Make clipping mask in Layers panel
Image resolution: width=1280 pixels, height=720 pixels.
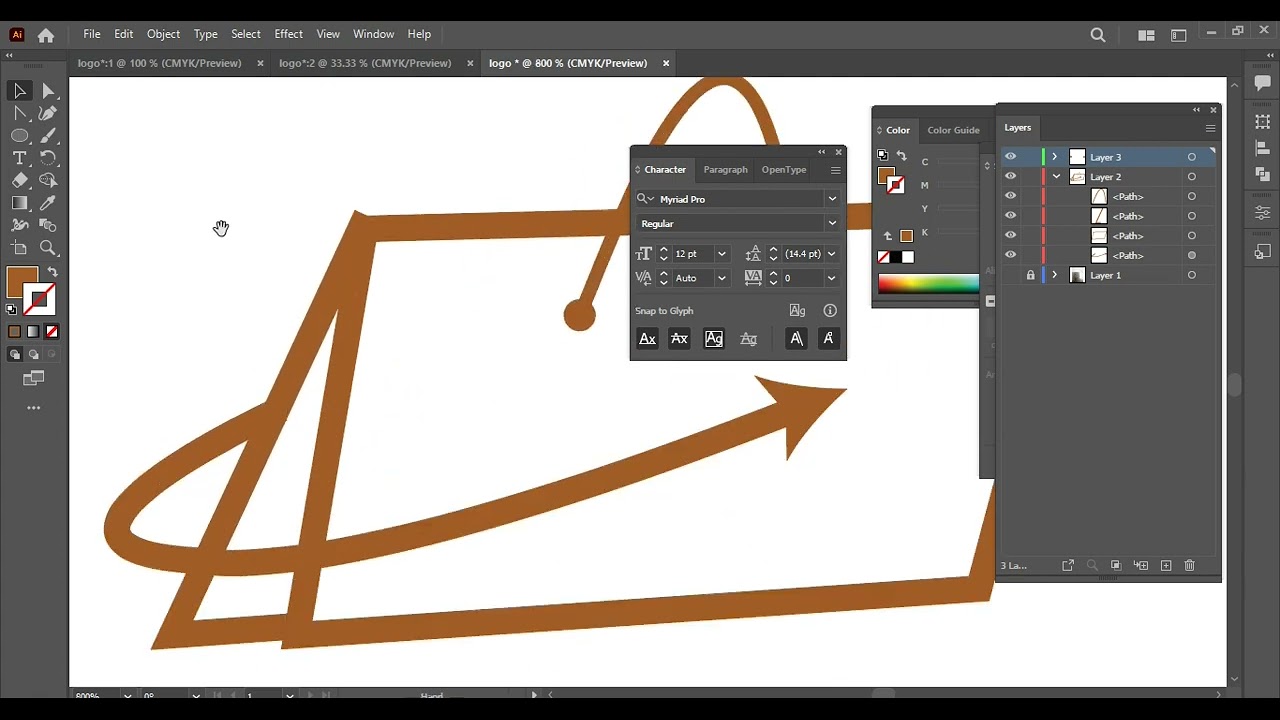tap(1116, 566)
